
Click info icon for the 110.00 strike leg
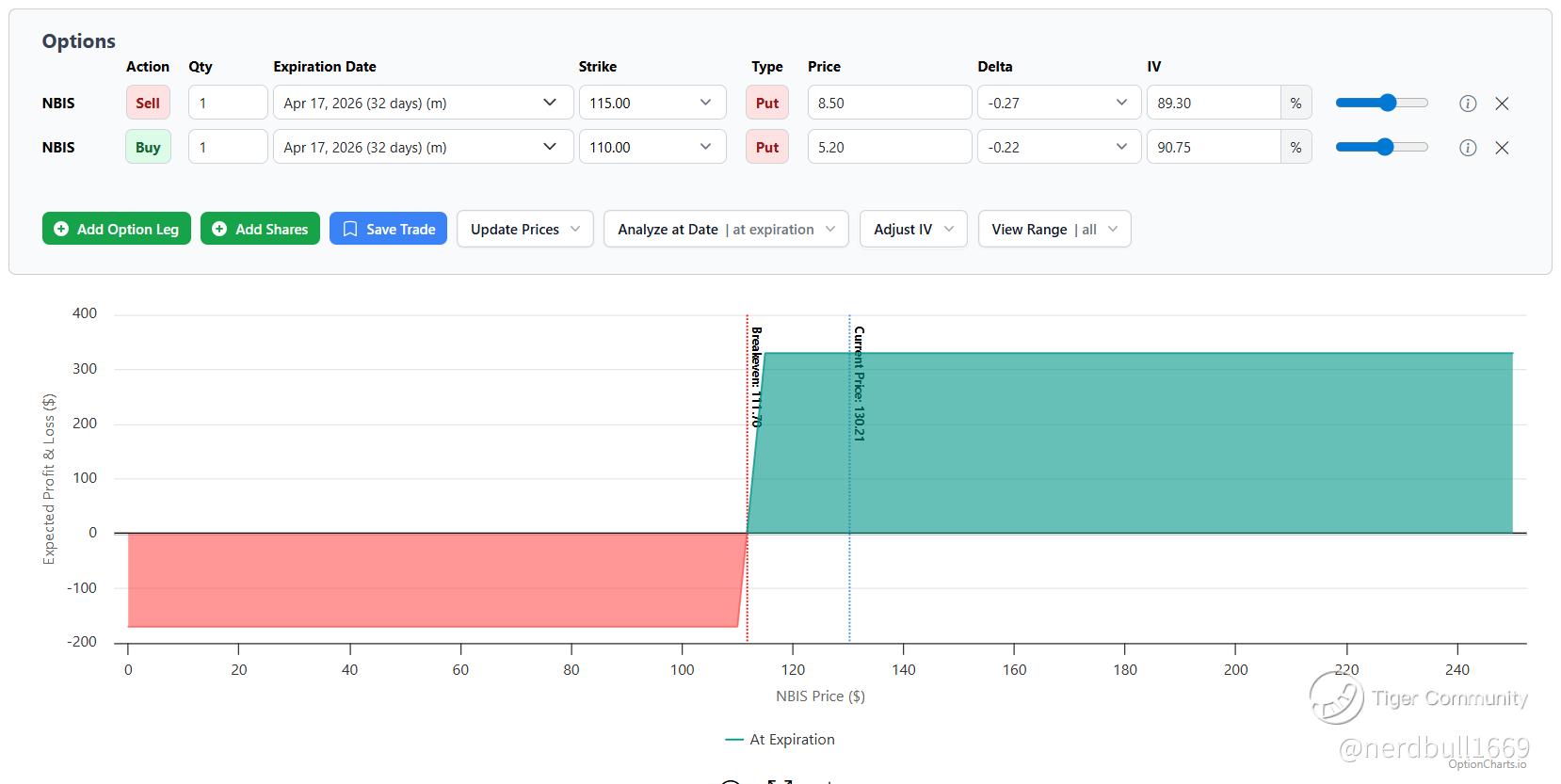[1467, 148]
